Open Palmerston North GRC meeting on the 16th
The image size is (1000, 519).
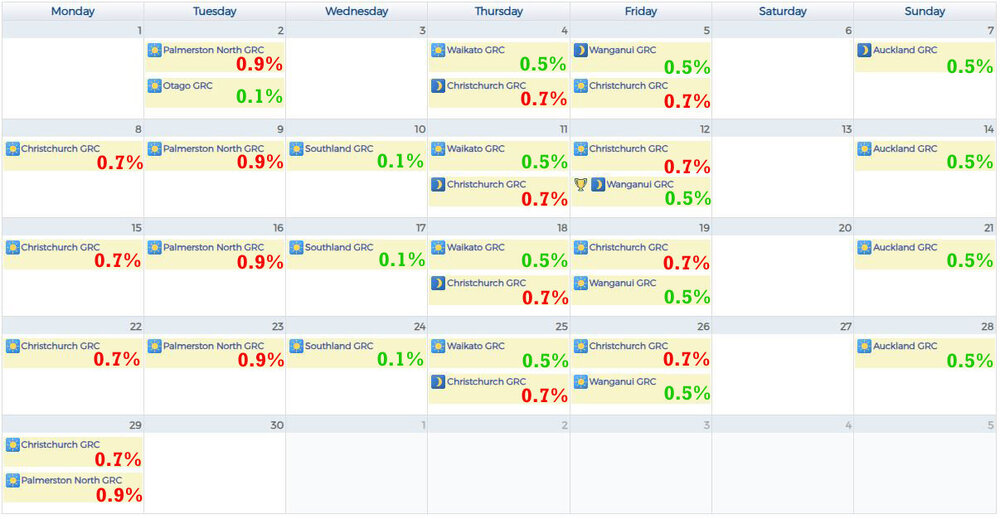coord(213,247)
